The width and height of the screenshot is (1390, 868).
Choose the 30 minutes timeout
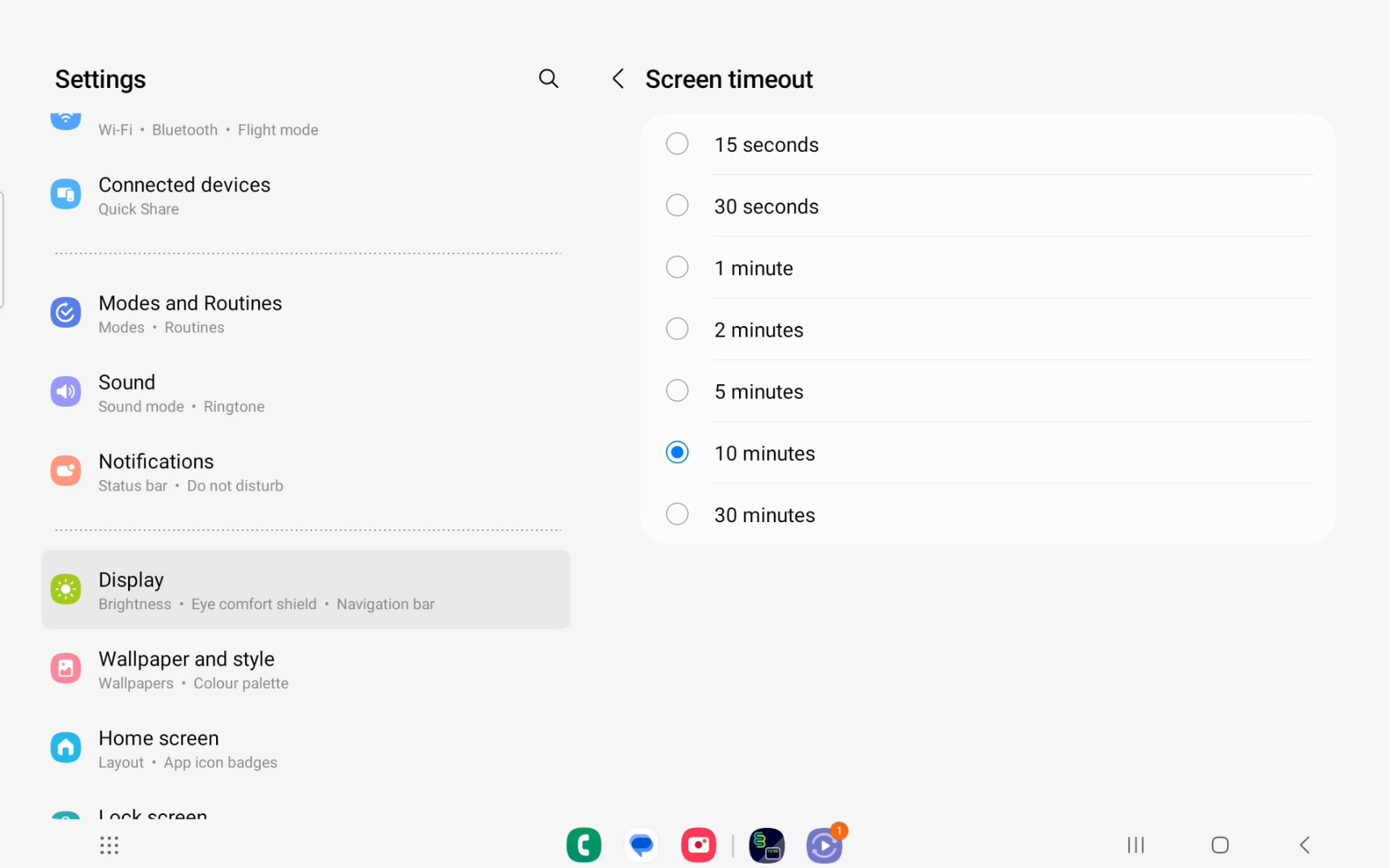click(677, 514)
